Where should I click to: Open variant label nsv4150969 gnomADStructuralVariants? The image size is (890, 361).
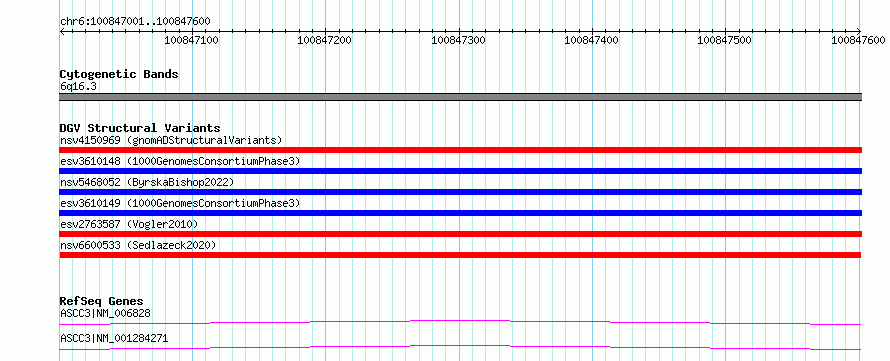pyautogui.click(x=171, y=140)
